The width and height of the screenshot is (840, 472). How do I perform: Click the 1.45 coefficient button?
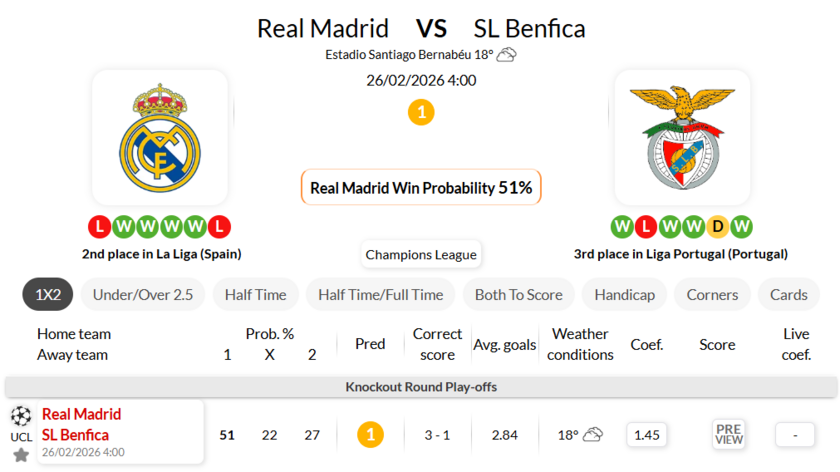(647, 434)
